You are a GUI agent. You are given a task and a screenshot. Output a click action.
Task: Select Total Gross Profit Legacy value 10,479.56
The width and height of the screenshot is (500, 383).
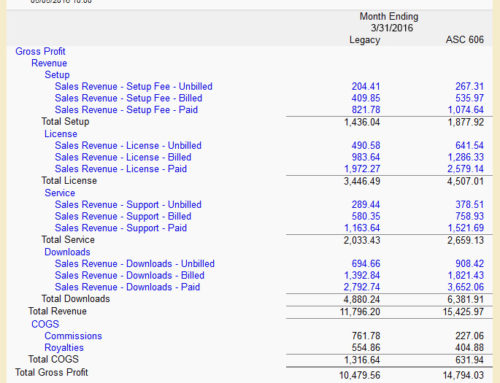click(360, 375)
